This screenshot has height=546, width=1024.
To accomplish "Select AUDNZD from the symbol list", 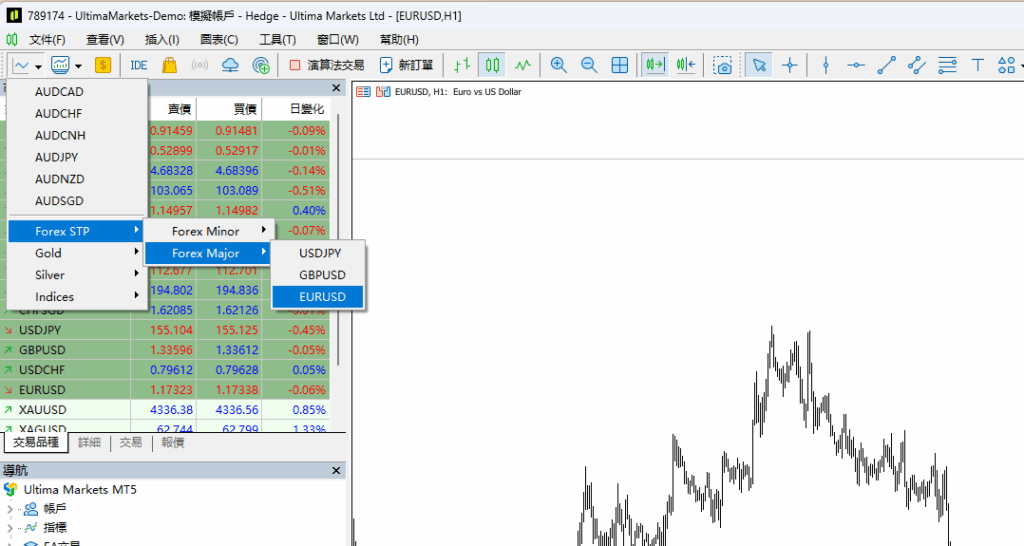I will pos(77,179).
